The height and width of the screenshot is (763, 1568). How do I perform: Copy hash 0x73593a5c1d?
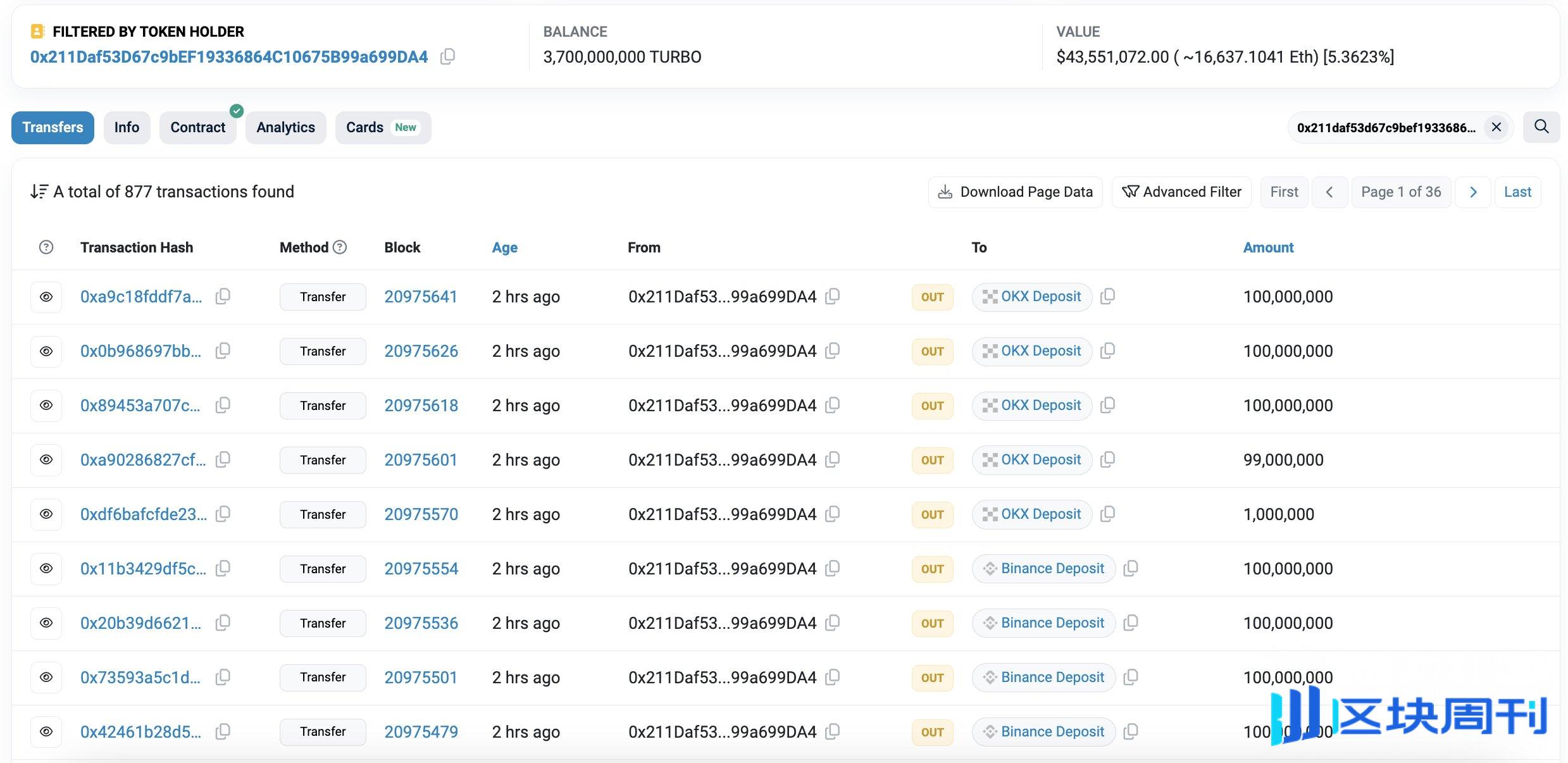tap(223, 677)
